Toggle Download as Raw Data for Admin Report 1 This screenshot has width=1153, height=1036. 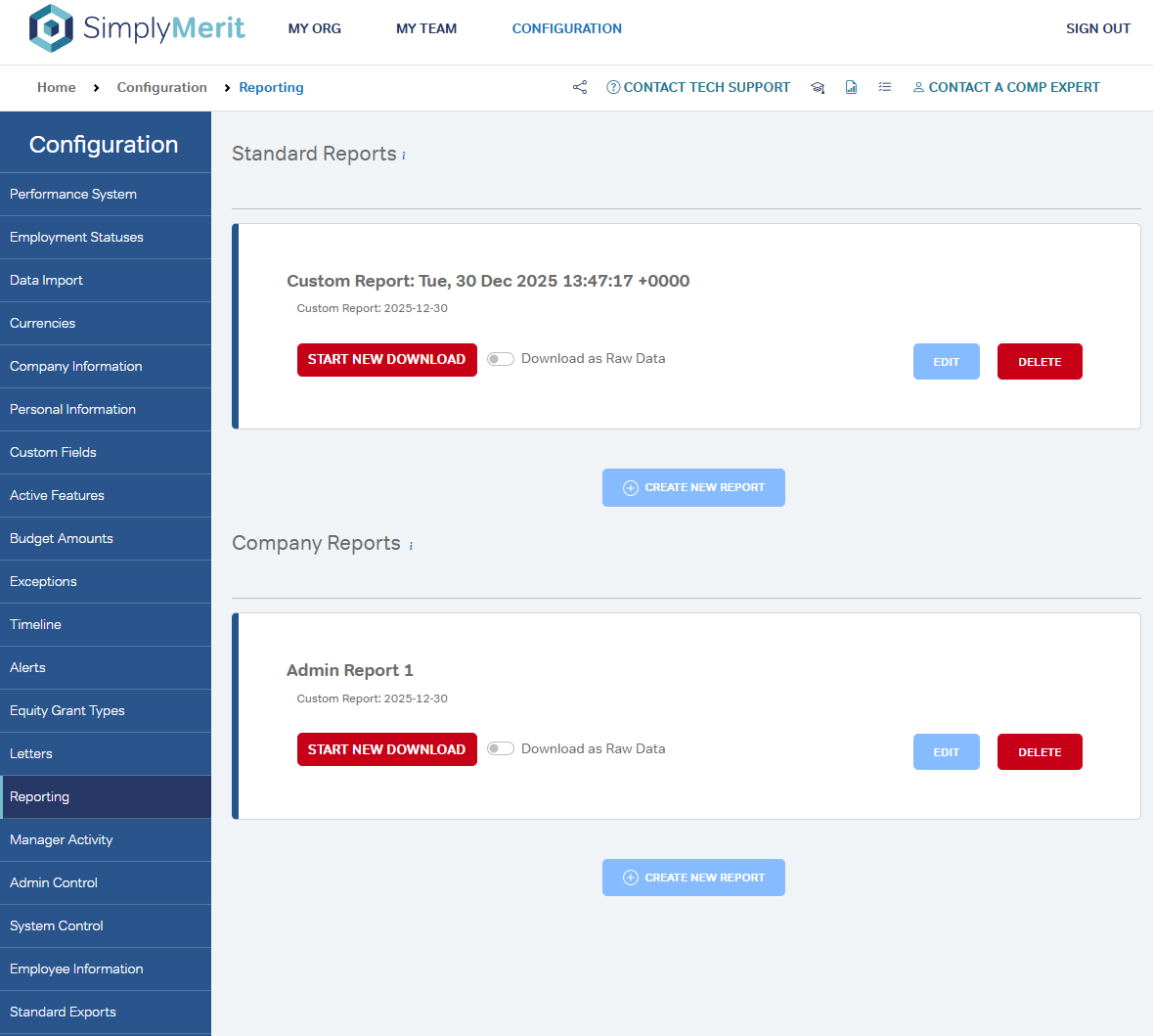501,749
